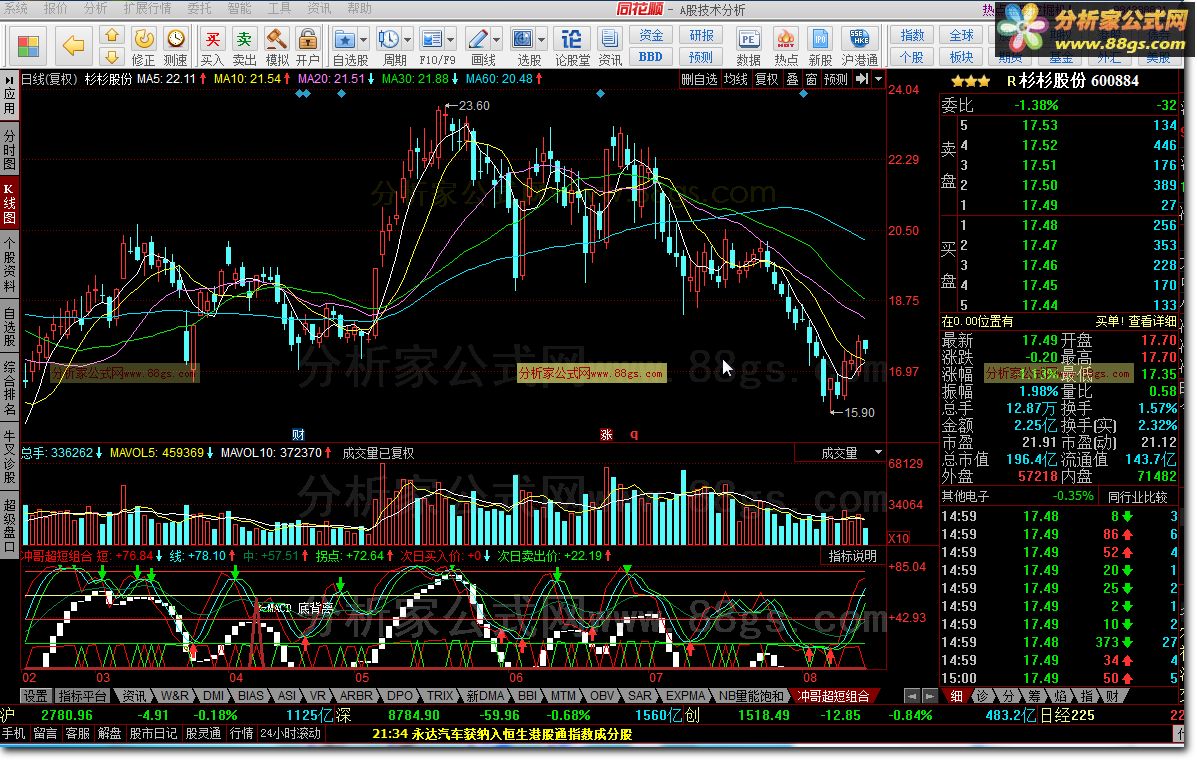Viewport: 1197px width, 760px height.
Task: Select the 筹 tab in right panel
Action: pos(1034,695)
